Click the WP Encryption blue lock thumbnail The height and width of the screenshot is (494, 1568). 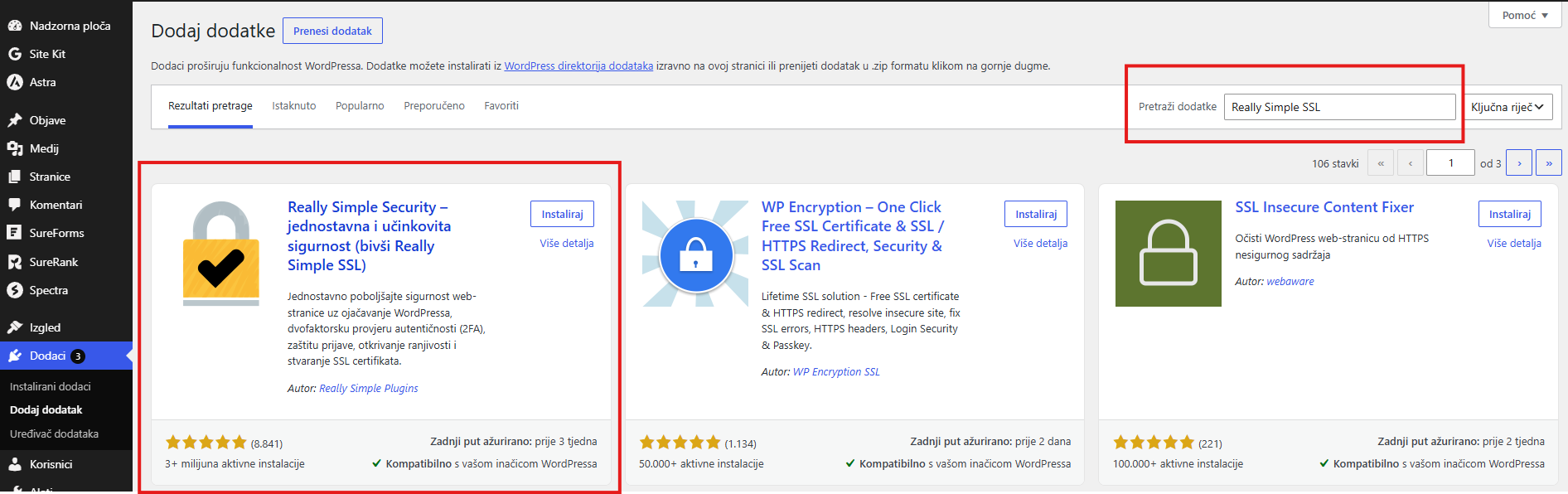click(695, 254)
